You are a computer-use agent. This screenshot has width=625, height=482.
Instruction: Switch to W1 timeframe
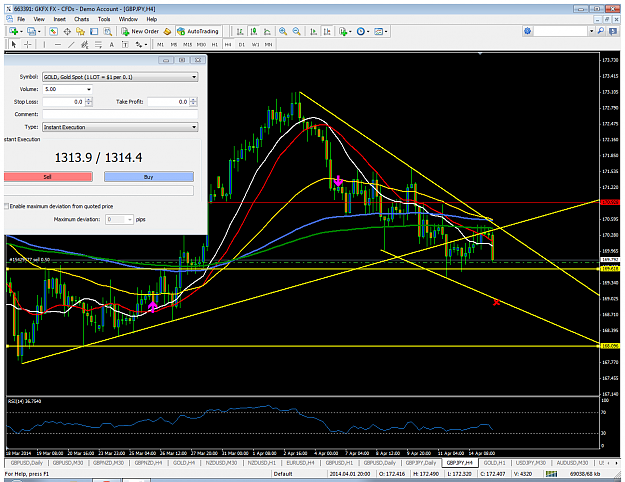coord(256,44)
